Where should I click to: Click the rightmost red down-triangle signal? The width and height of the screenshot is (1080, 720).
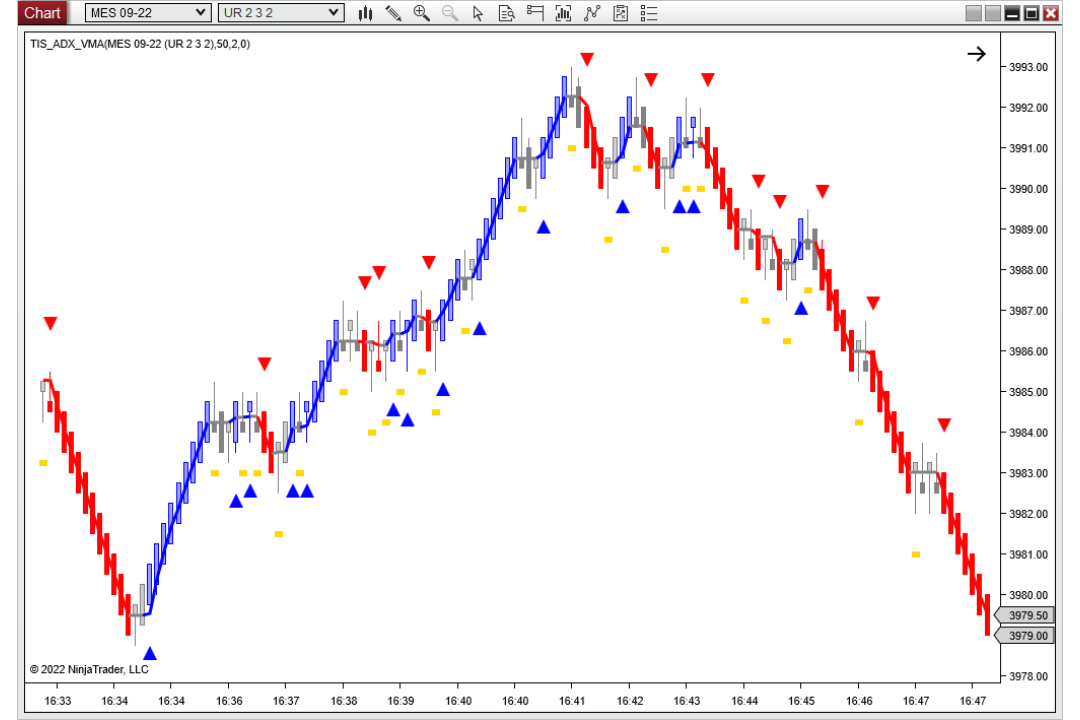click(944, 424)
